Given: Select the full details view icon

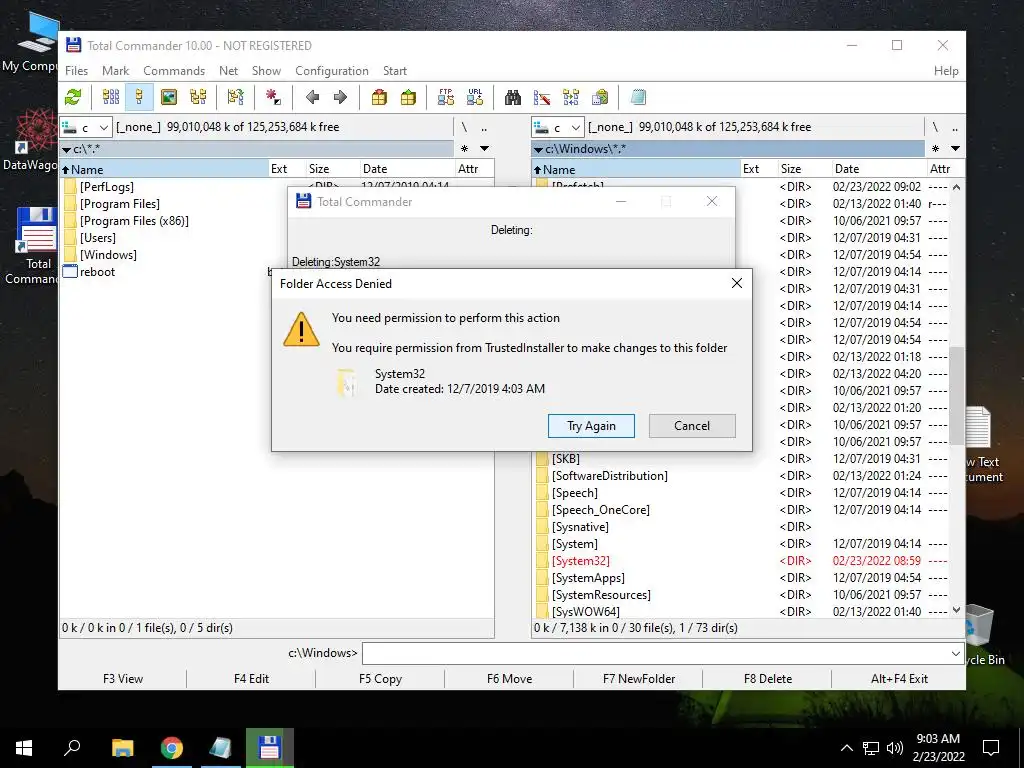Looking at the screenshot, I should click(x=139, y=97).
